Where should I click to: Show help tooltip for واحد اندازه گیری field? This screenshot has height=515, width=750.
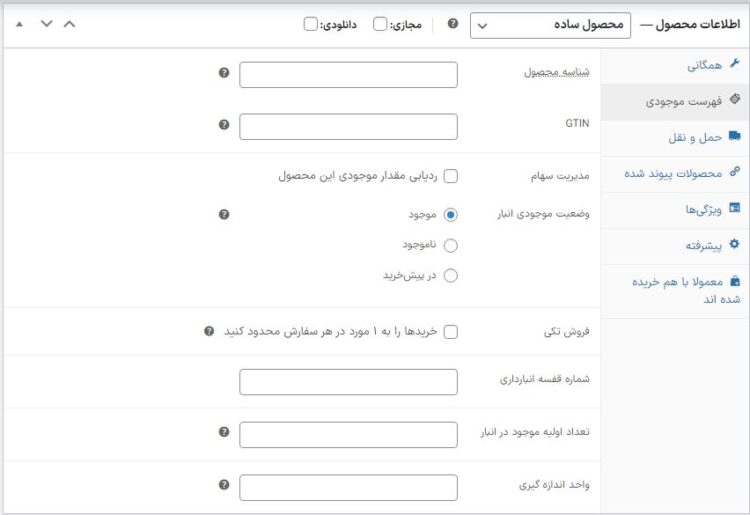point(224,484)
